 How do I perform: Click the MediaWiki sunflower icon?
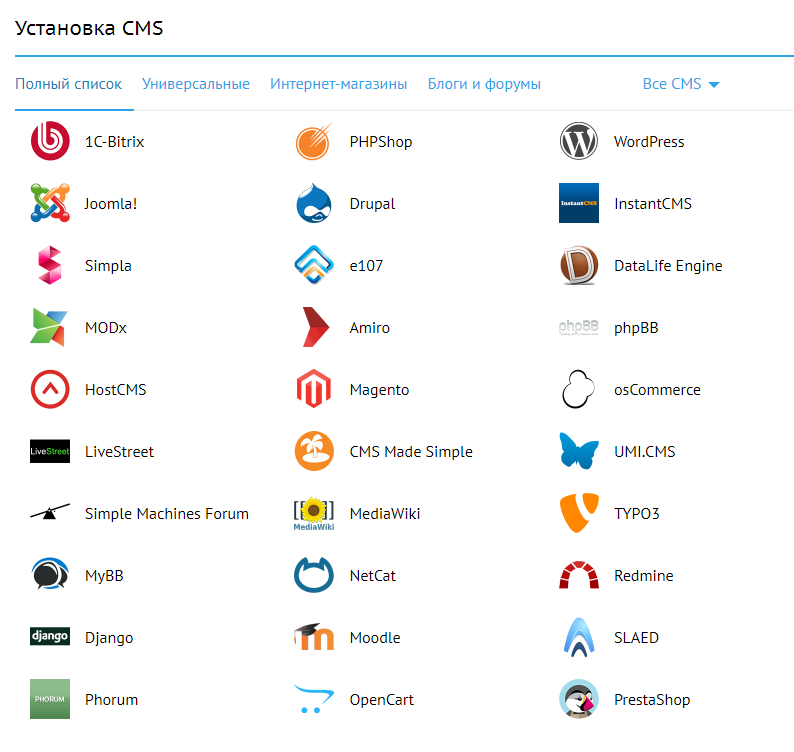[x=314, y=513]
